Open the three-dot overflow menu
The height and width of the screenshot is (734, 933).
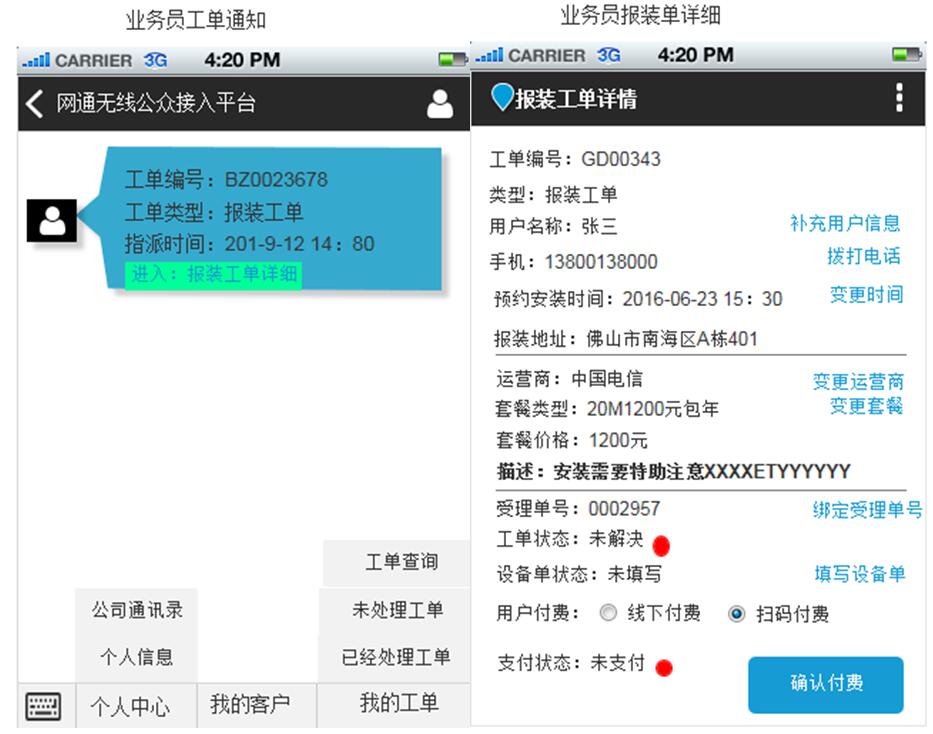point(899,98)
